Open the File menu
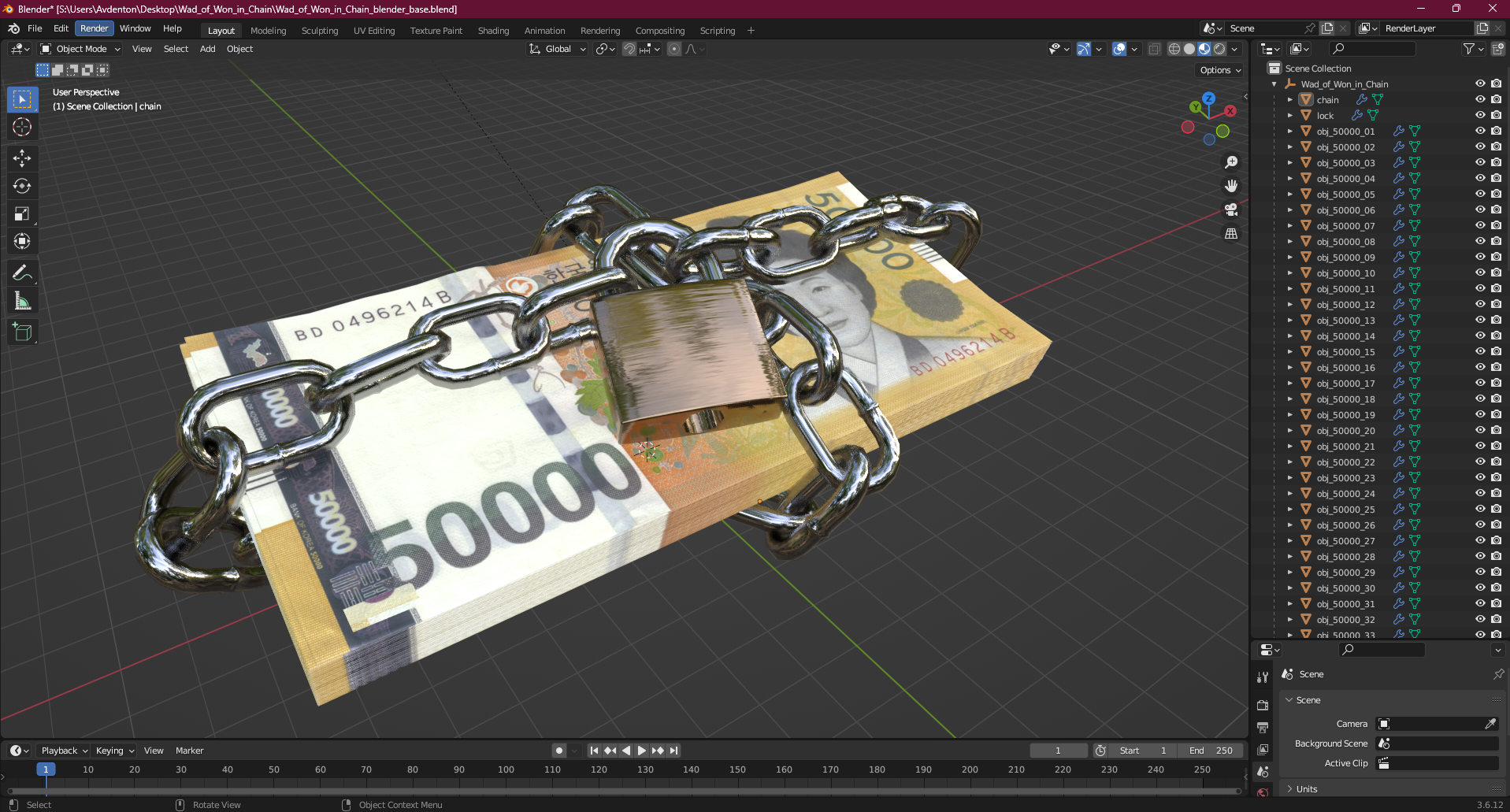This screenshot has width=1510, height=812. [35, 28]
